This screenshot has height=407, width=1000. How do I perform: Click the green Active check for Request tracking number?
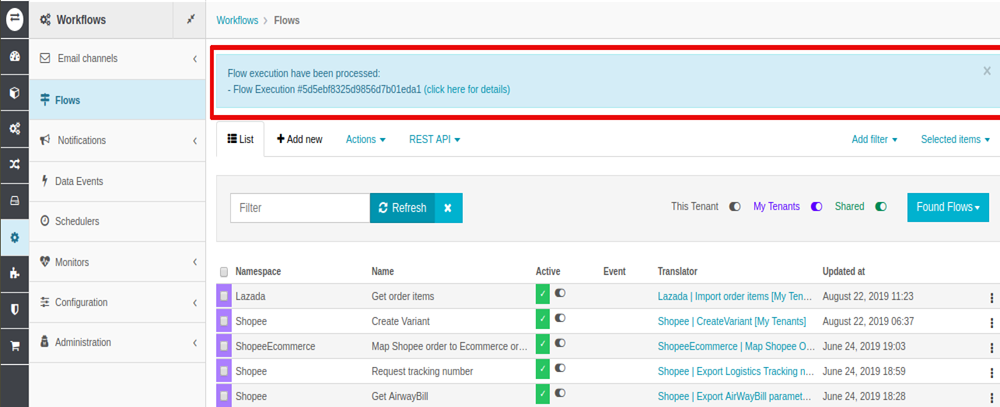542,371
